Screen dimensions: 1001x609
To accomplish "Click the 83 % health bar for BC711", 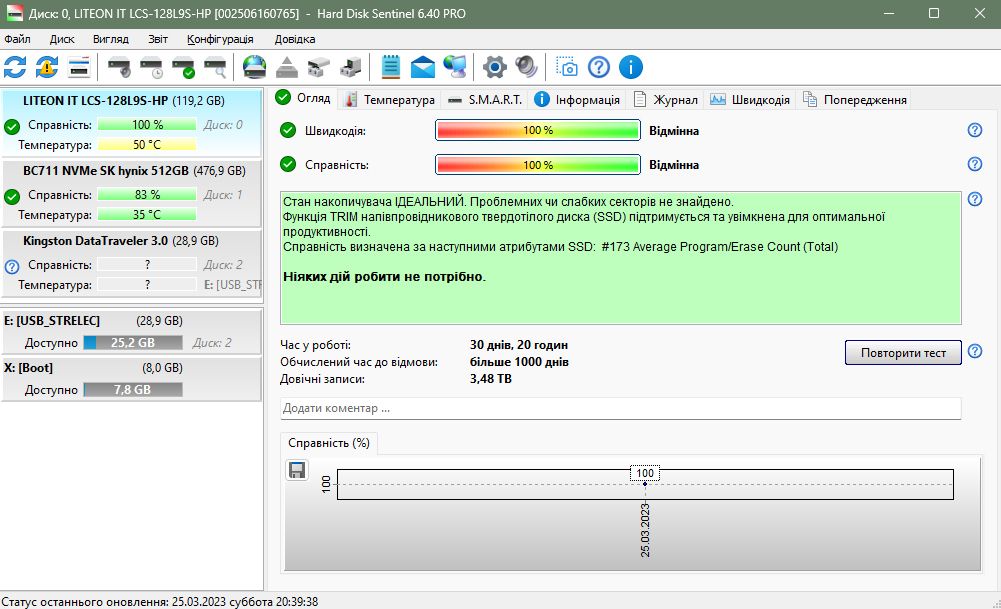I will (x=147, y=195).
